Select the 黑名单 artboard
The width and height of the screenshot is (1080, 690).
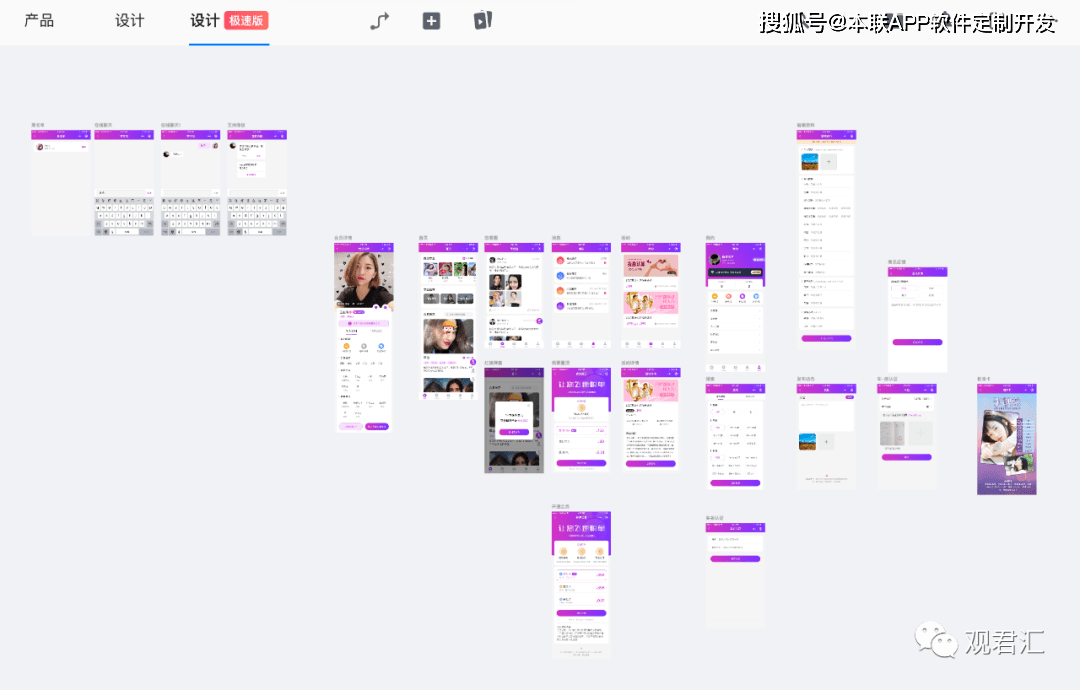tap(61, 183)
